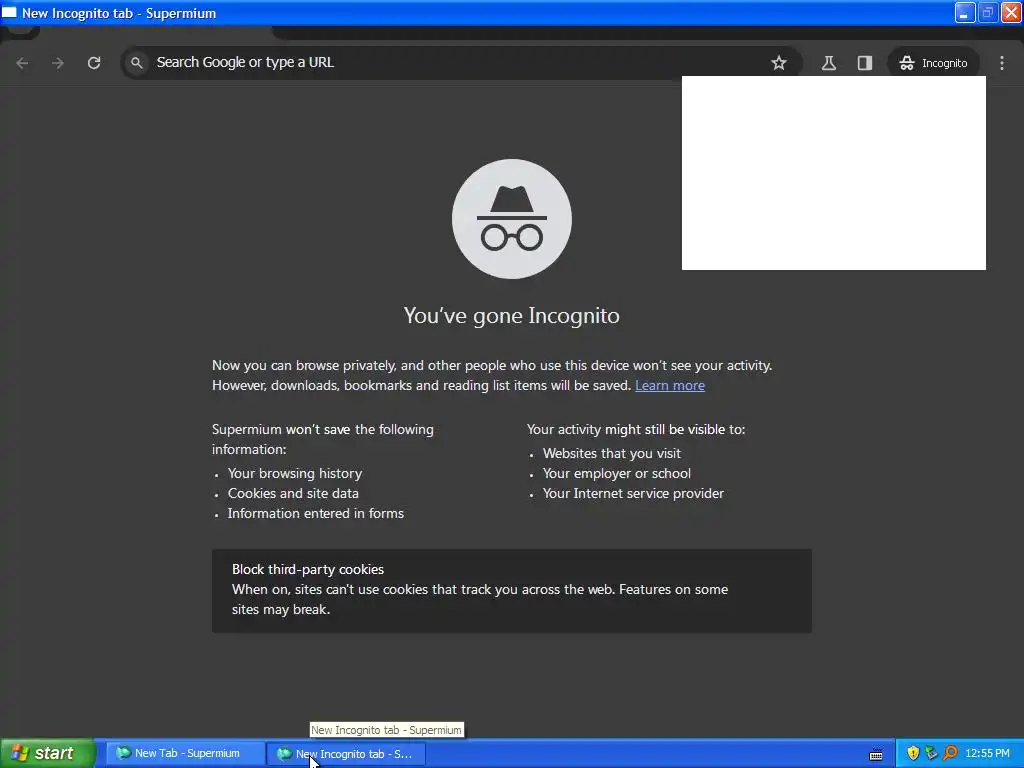Image resolution: width=1024 pixels, height=768 pixels.
Task: Click the Websites that you visit item
Action: pos(611,453)
